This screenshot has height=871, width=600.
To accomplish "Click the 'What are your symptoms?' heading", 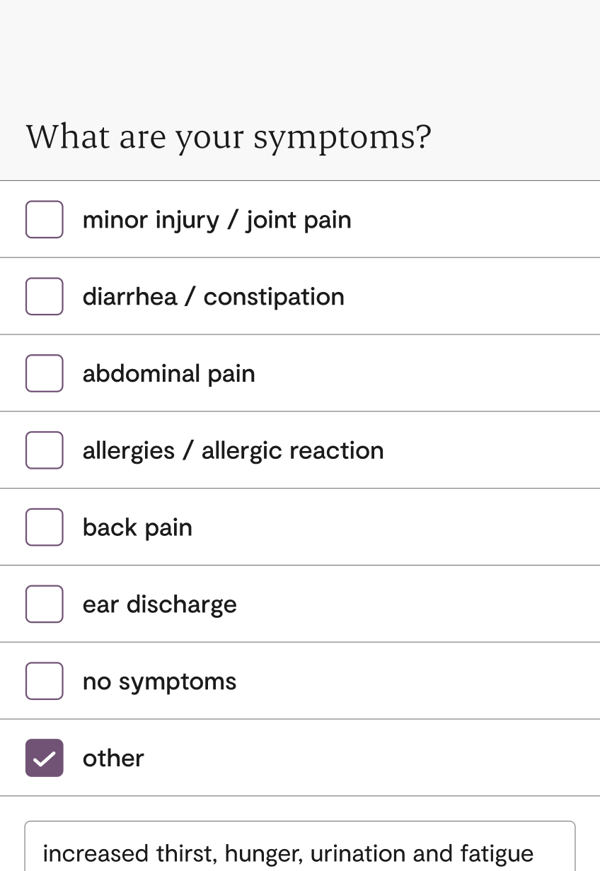I will 228,137.
